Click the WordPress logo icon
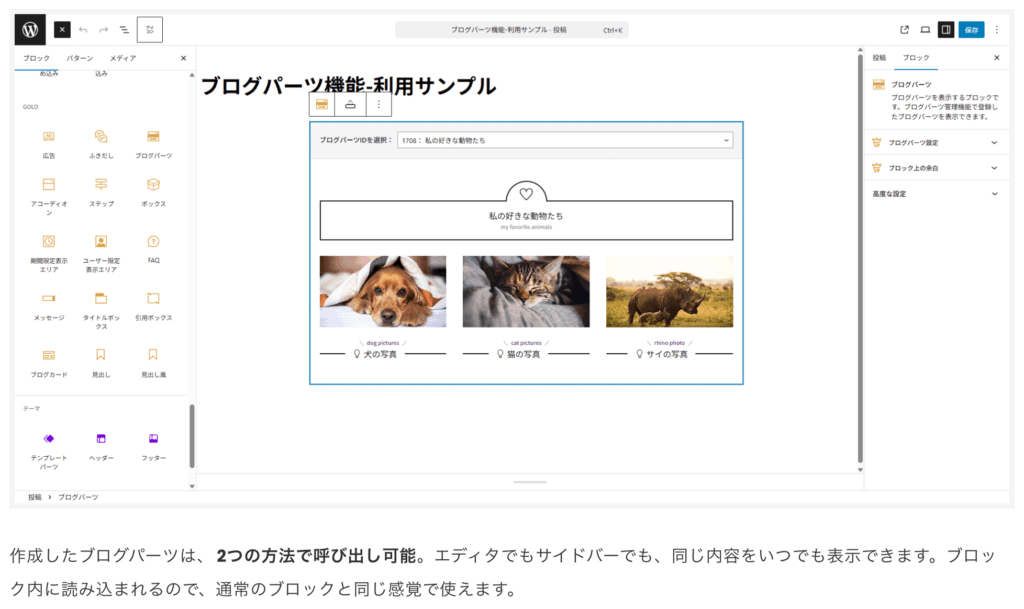This screenshot has height=609, width=1024. tap(30, 30)
